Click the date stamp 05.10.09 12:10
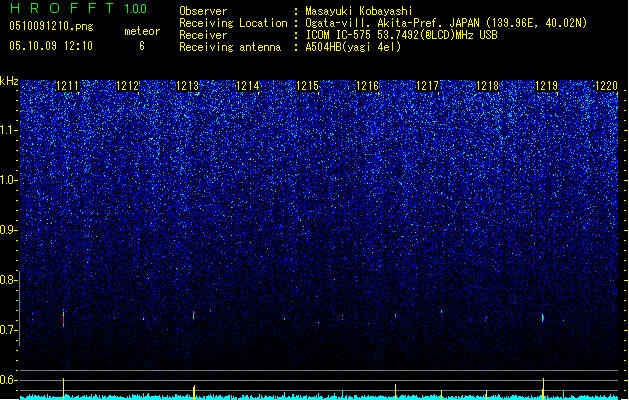 point(51,46)
